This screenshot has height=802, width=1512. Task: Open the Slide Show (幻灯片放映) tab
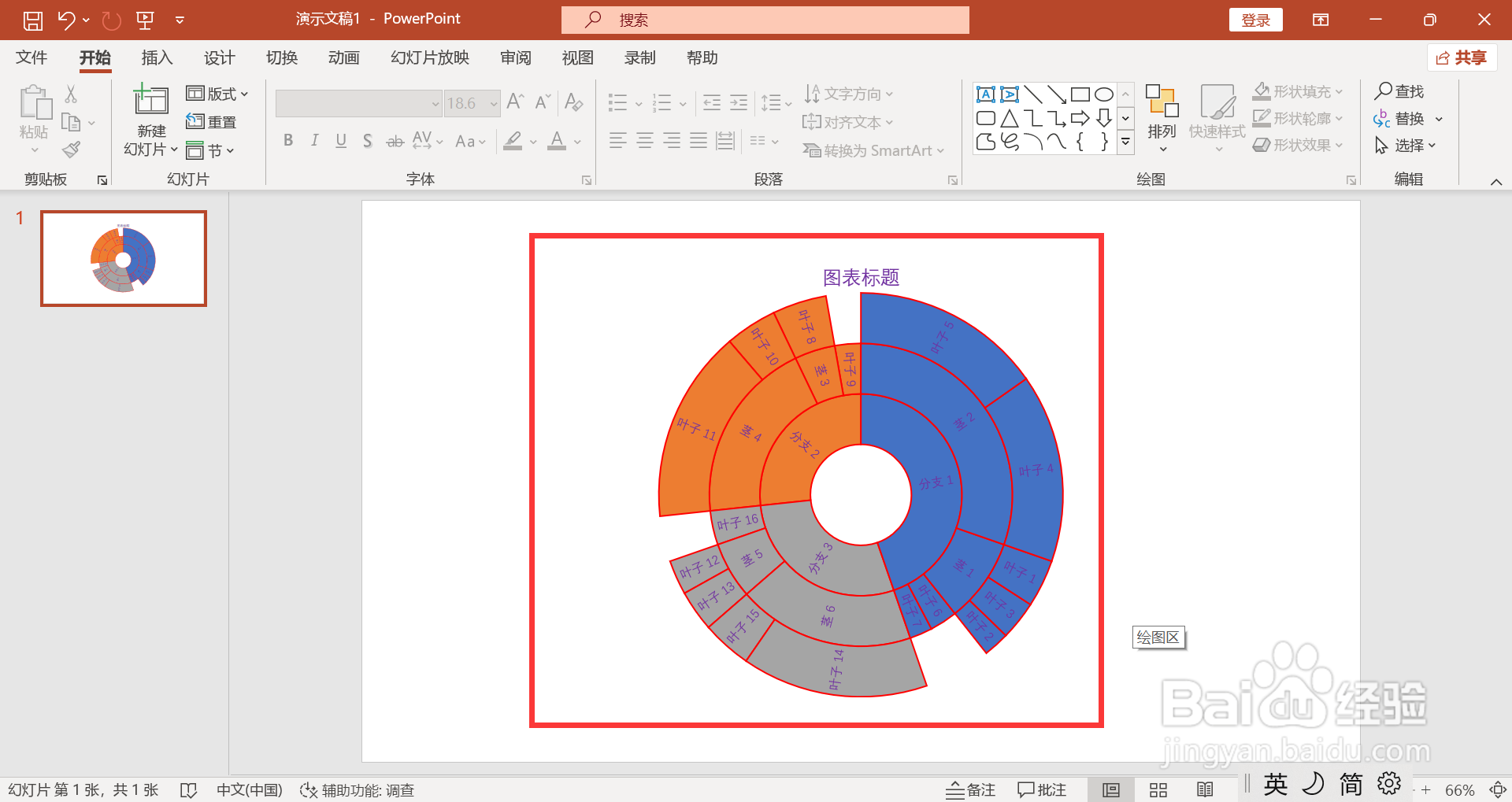coord(430,57)
